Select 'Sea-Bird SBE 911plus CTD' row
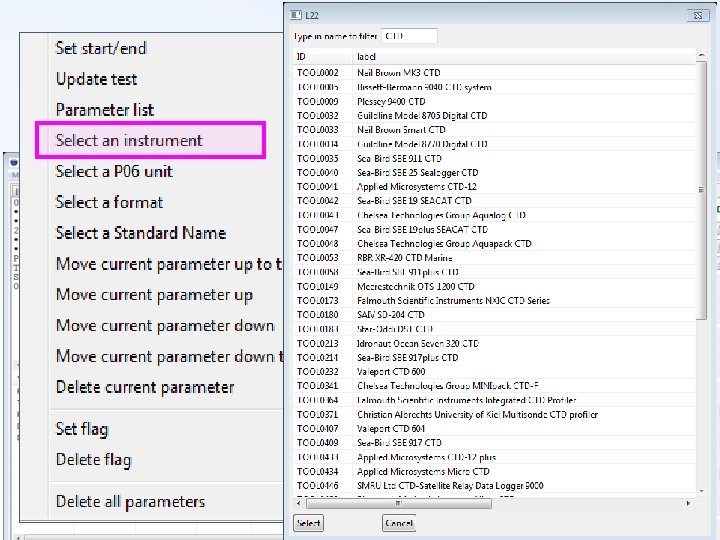720x540 pixels. 494,272
